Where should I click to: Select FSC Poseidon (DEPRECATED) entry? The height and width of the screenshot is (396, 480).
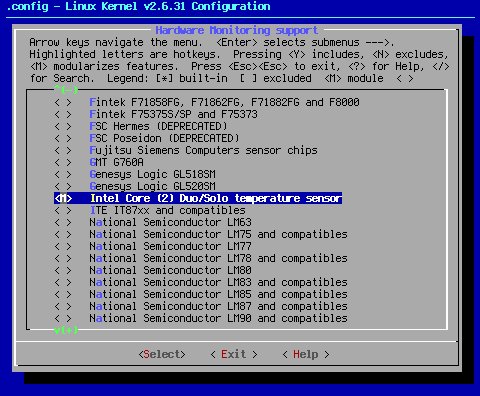(164, 138)
